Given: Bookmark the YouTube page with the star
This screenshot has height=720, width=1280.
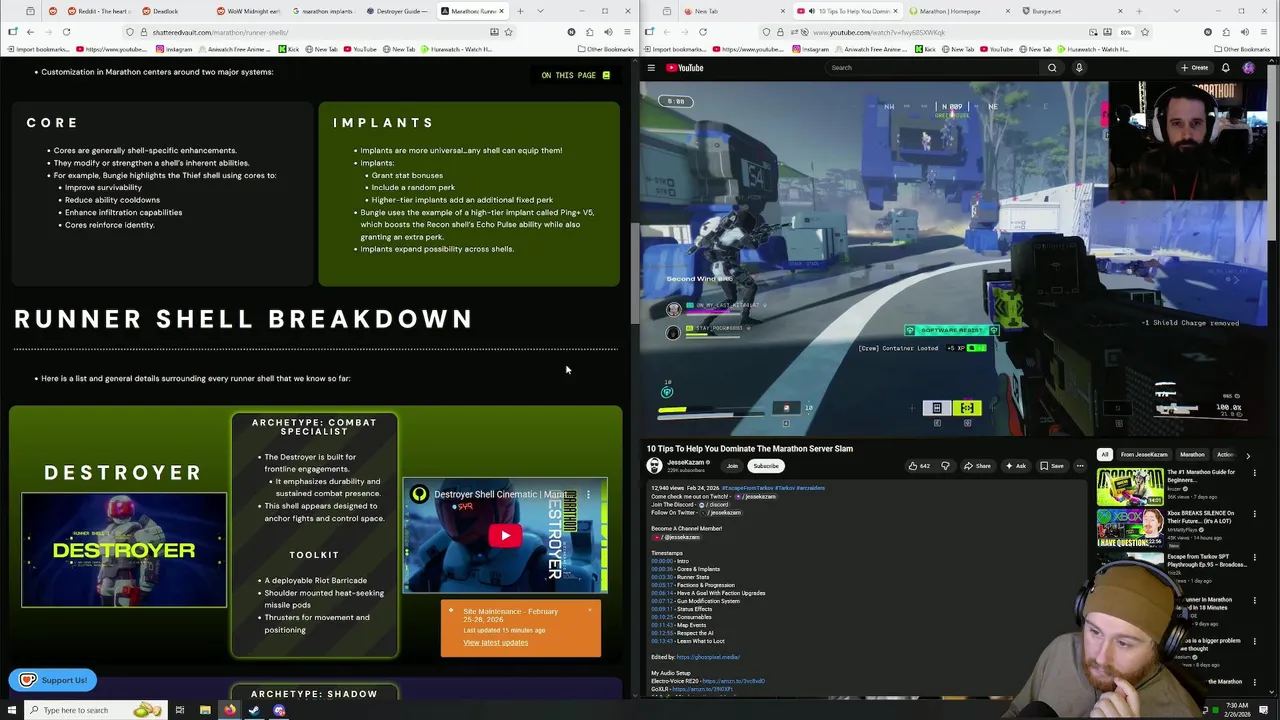Looking at the screenshot, I should (x=1146, y=32).
